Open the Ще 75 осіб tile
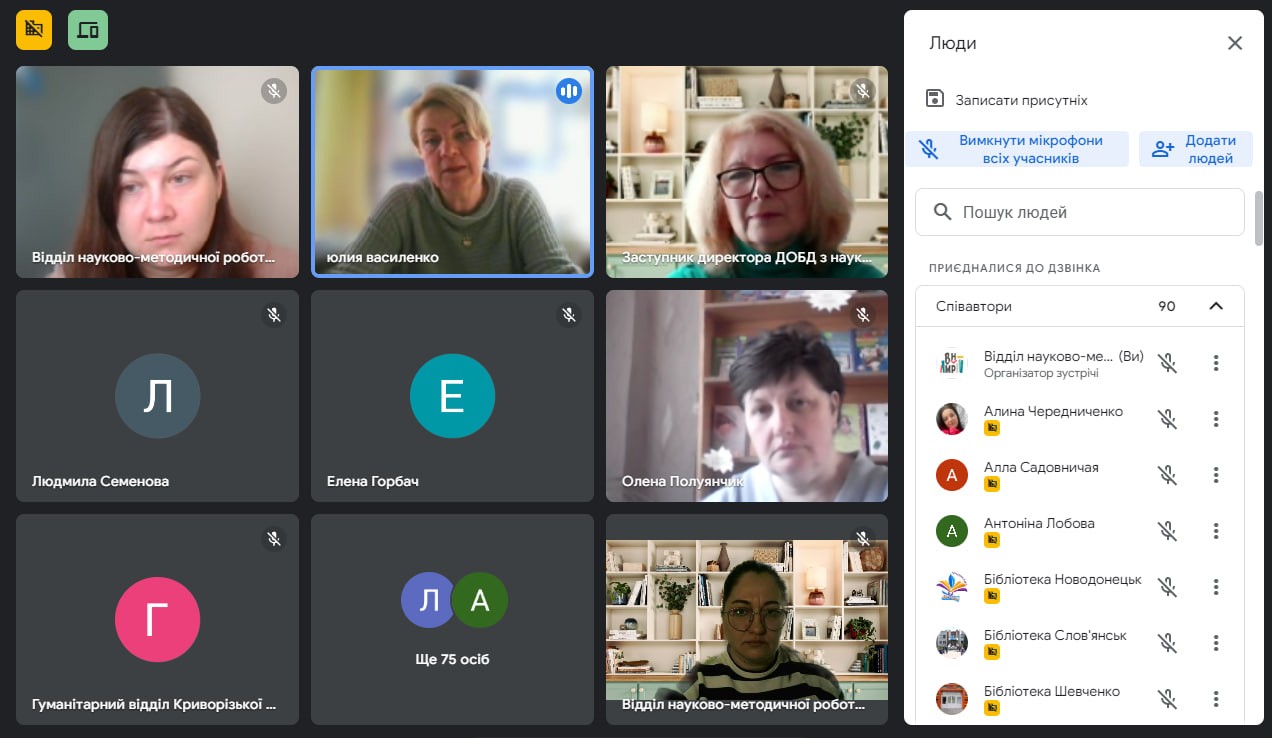The height and width of the screenshot is (738, 1272). coord(452,620)
